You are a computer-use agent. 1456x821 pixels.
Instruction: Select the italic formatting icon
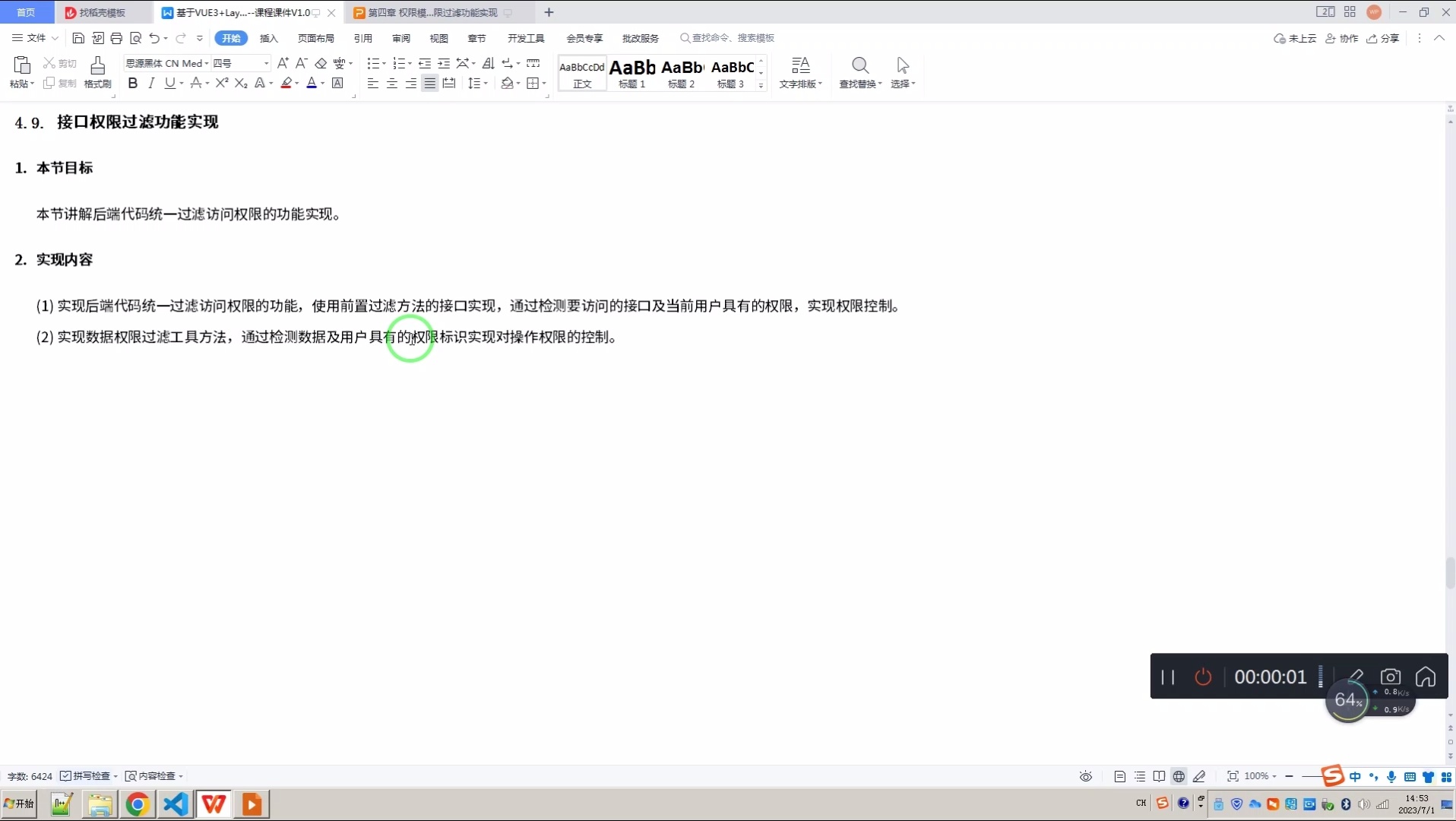click(150, 84)
